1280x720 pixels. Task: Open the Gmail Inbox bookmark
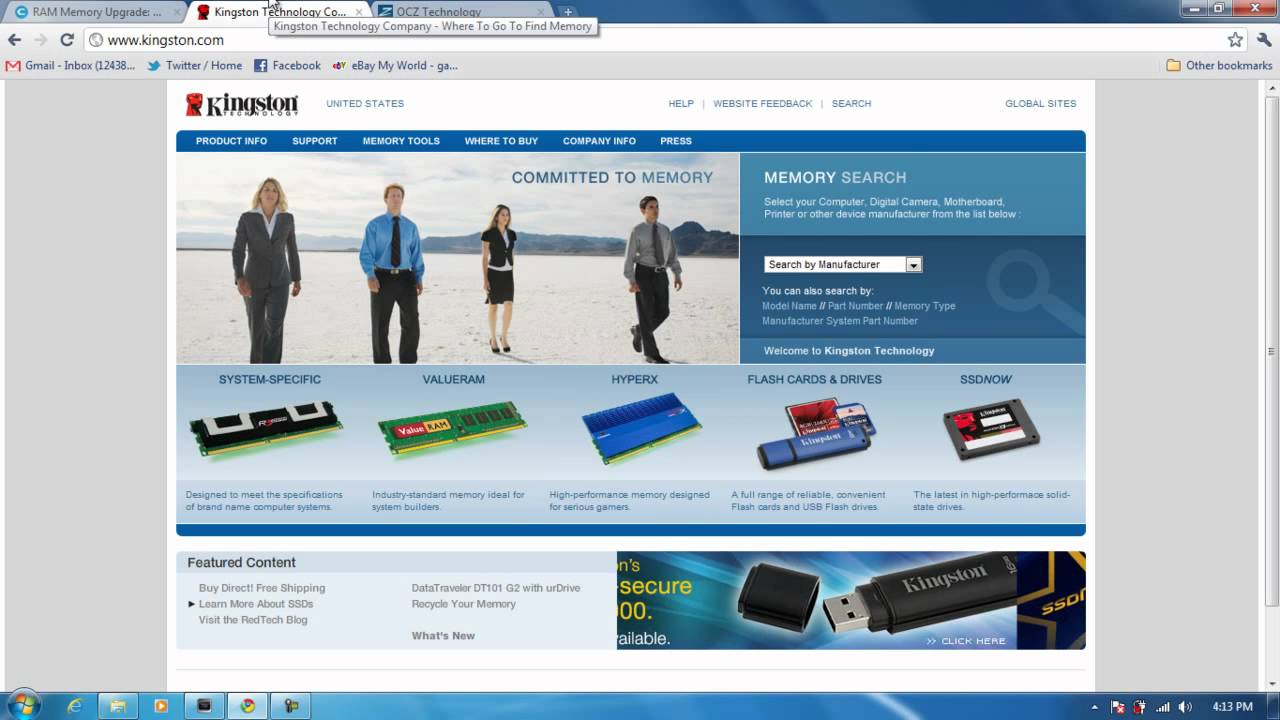coord(70,65)
